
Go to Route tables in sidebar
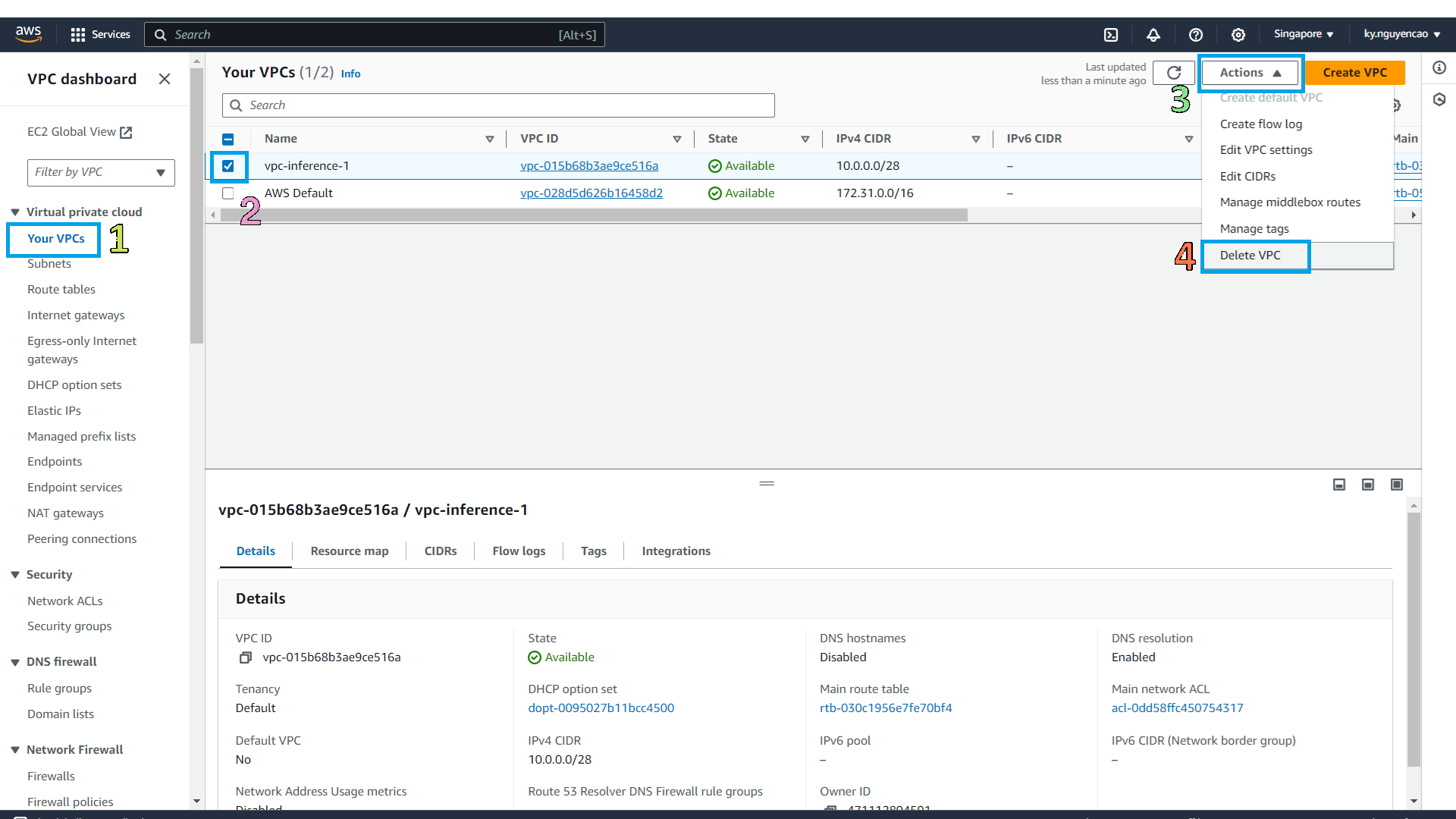61,290
